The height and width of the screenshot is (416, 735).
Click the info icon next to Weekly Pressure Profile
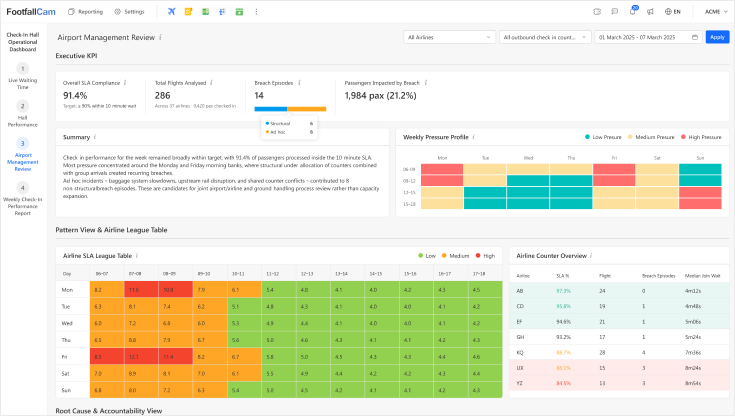pyautogui.click(x=473, y=136)
